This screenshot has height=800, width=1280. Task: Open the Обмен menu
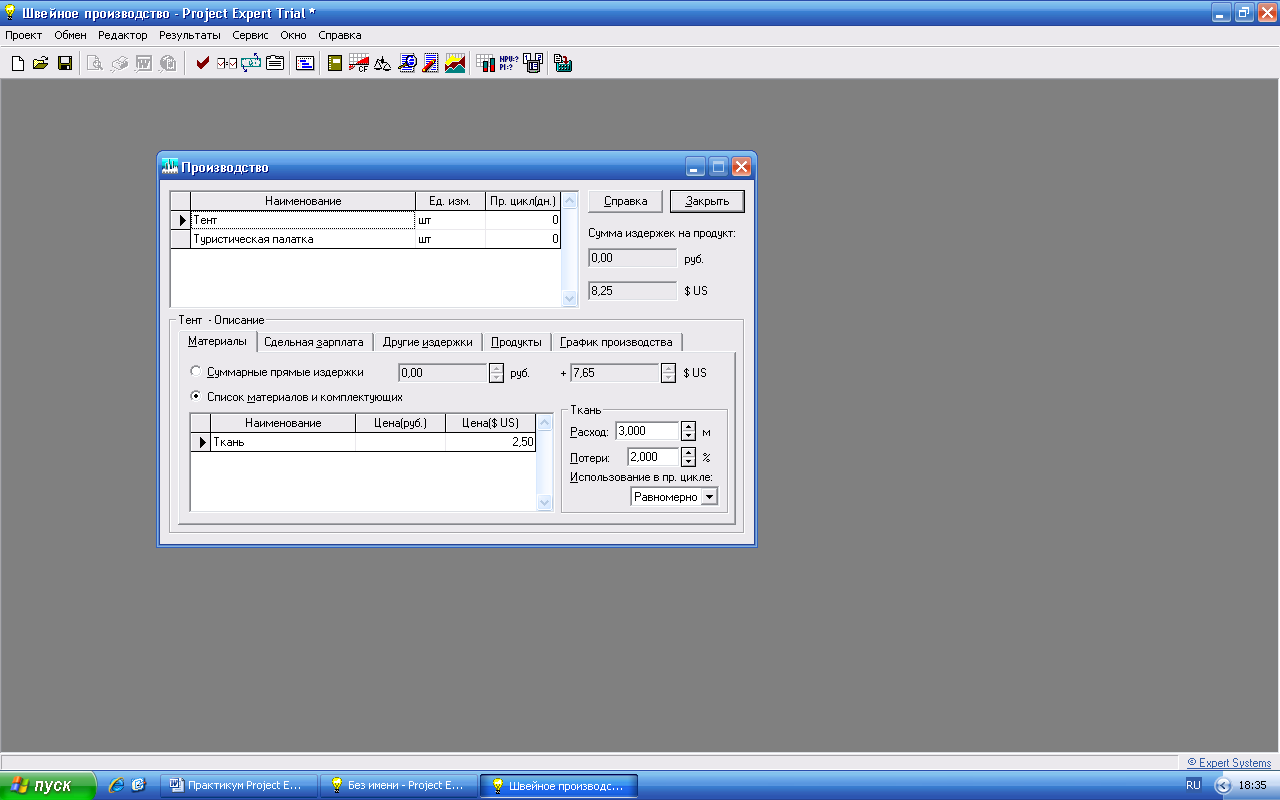[70, 35]
